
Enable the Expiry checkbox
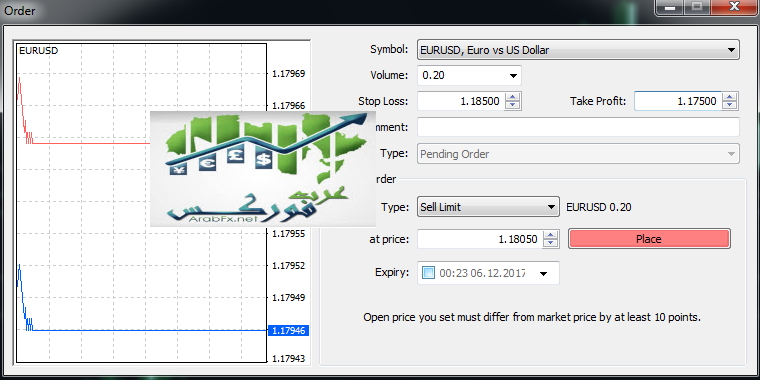click(428, 273)
